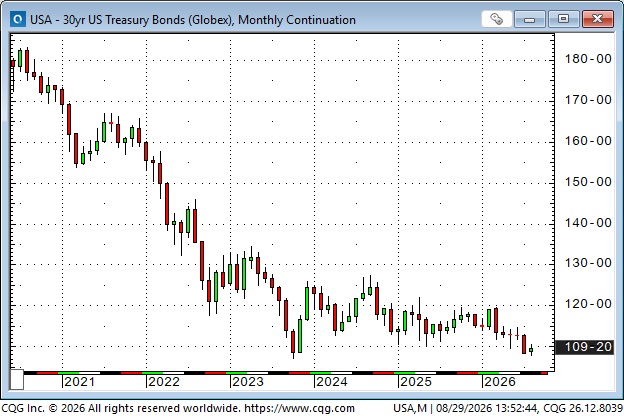Click the CQG chart icon in title bar
This screenshot has height=416, width=624.
pyautogui.click(x=18, y=19)
